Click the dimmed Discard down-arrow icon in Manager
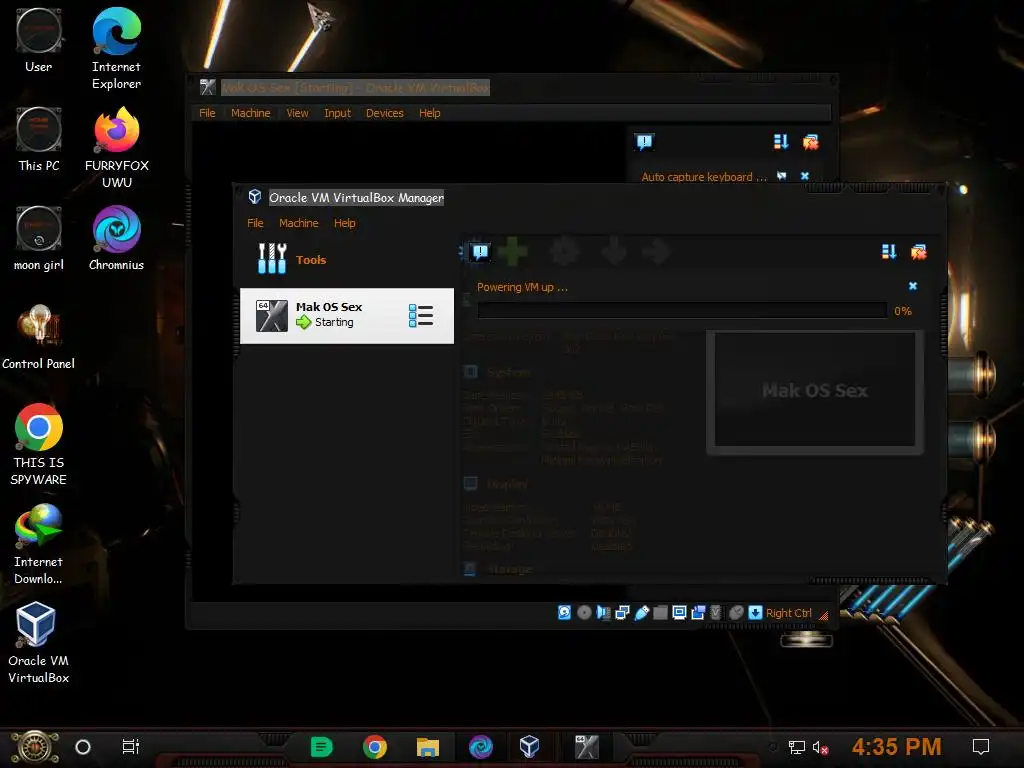 click(x=614, y=251)
